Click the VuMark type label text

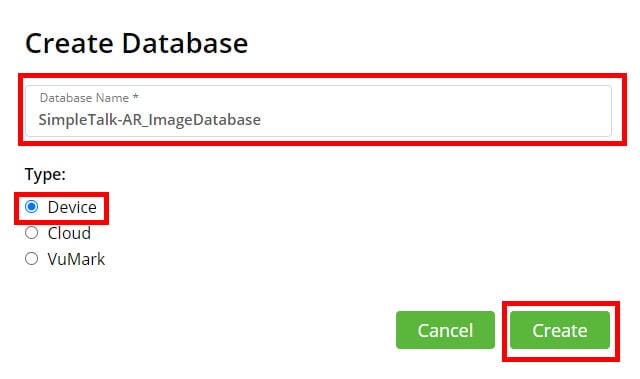pyautogui.click(x=76, y=259)
